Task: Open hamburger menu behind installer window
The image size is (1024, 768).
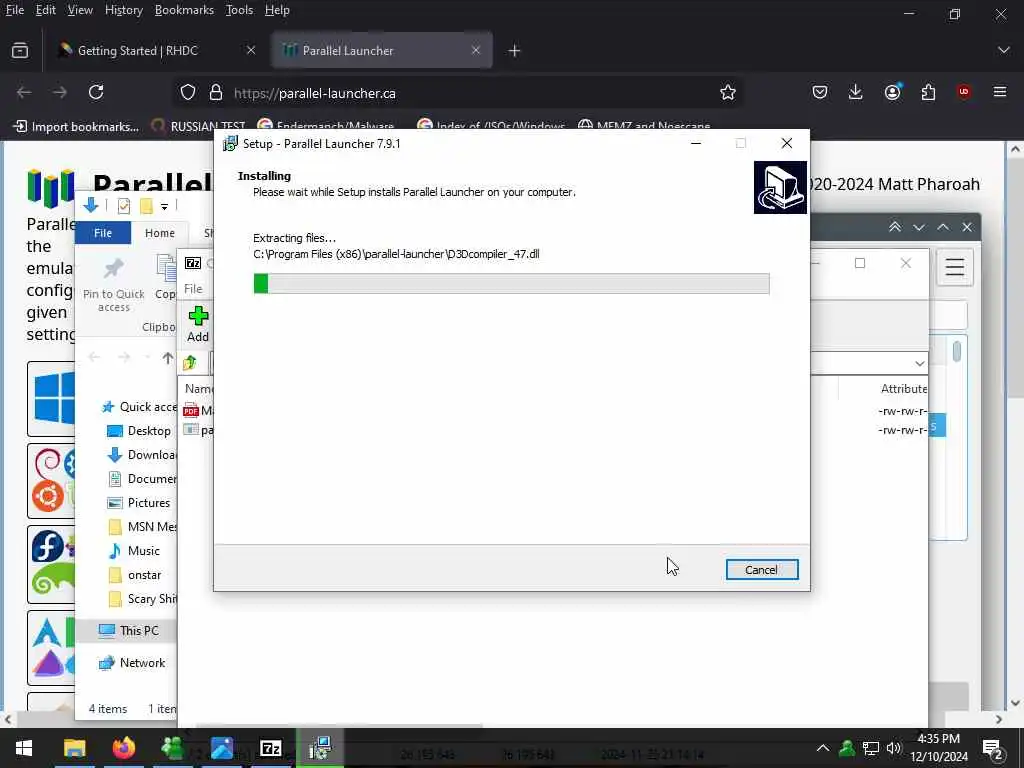Action: click(x=955, y=266)
